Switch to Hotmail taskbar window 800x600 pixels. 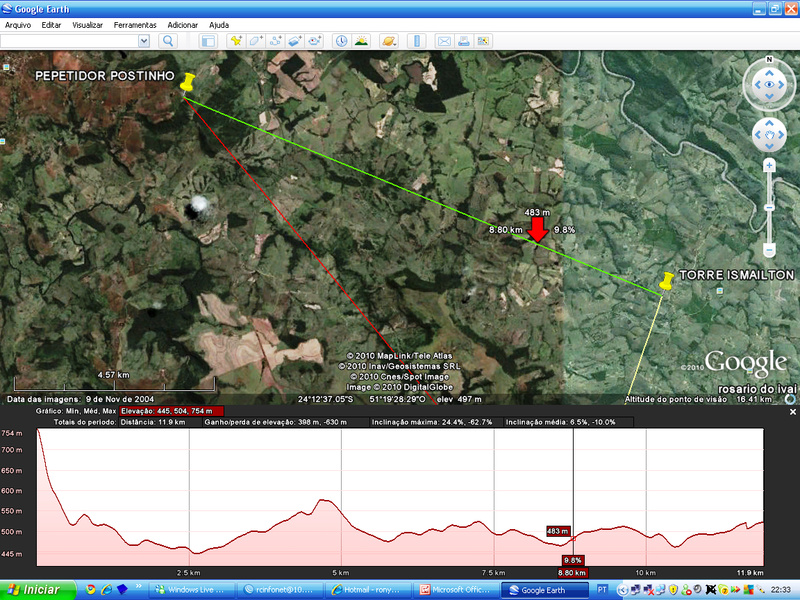point(369,590)
